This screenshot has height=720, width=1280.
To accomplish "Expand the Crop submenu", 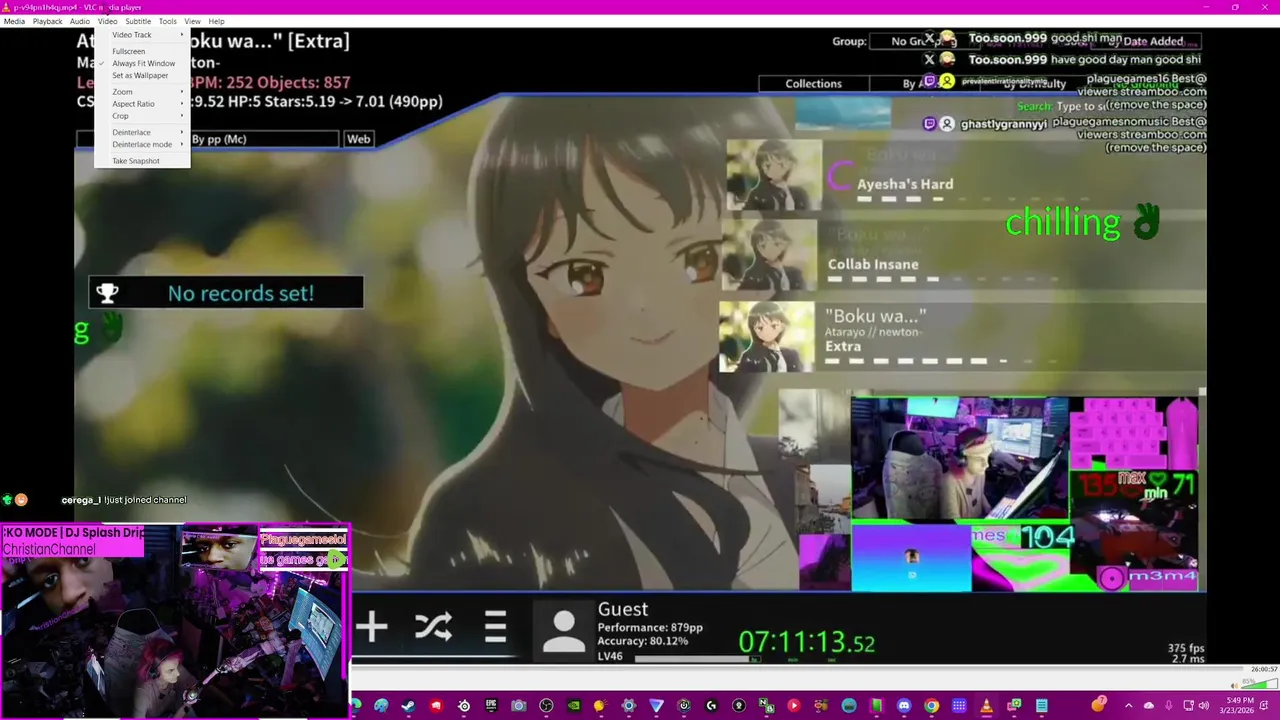I will pyautogui.click(x=142, y=116).
